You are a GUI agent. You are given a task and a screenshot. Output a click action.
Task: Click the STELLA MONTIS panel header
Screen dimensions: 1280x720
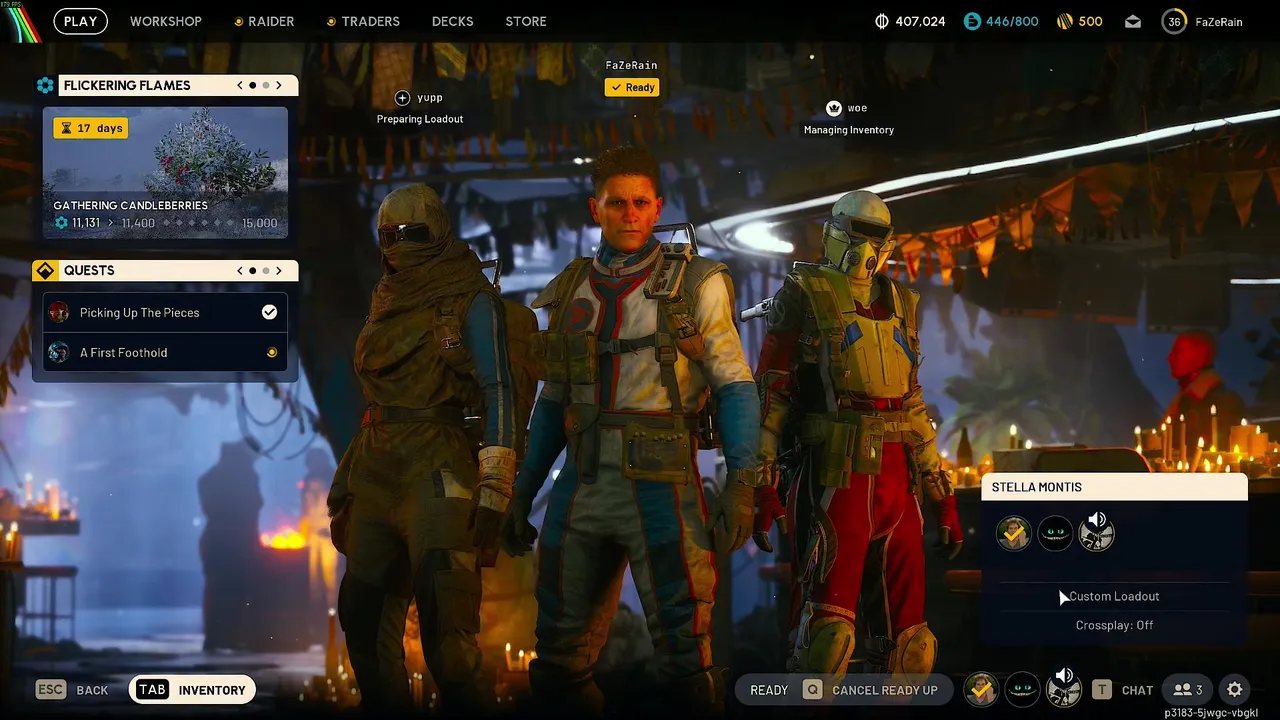[x=1114, y=487]
